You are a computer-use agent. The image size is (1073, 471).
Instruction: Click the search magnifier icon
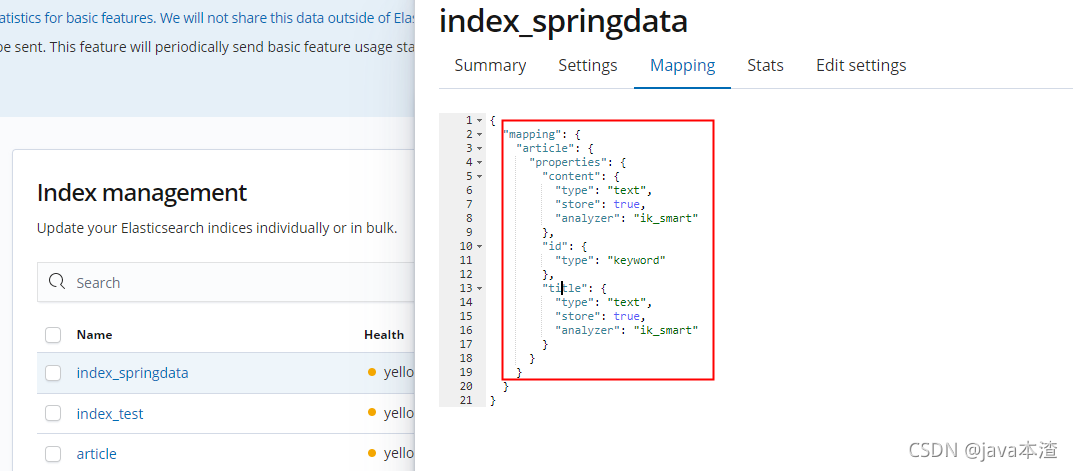[x=57, y=282]
